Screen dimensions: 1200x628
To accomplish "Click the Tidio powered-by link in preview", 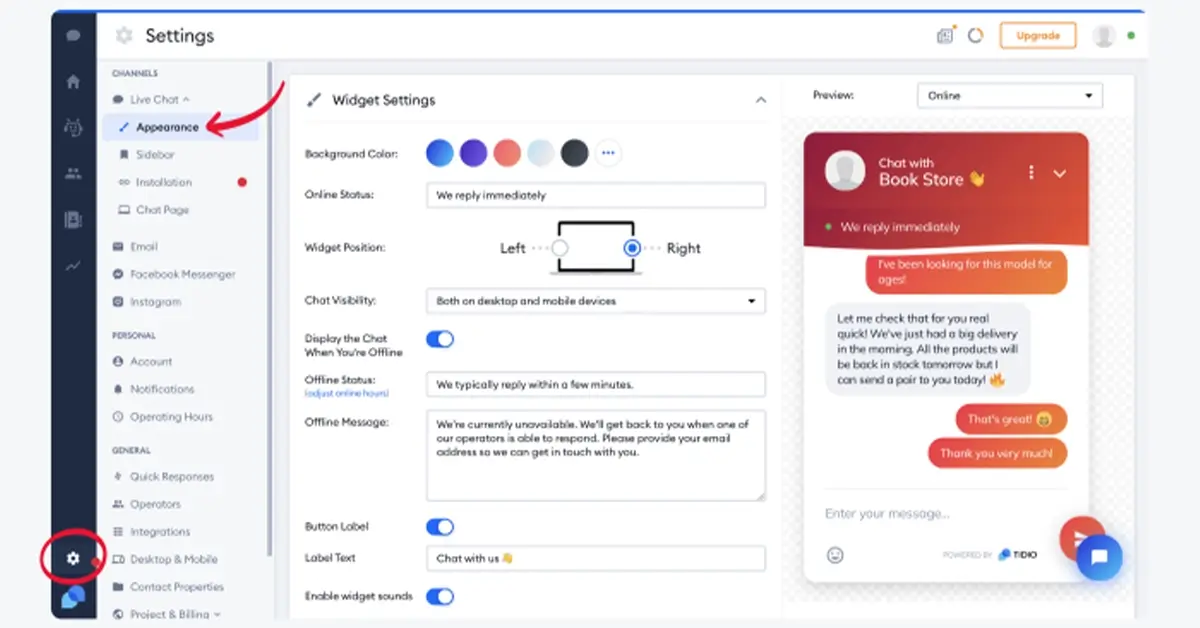I will coord(1018,554).
